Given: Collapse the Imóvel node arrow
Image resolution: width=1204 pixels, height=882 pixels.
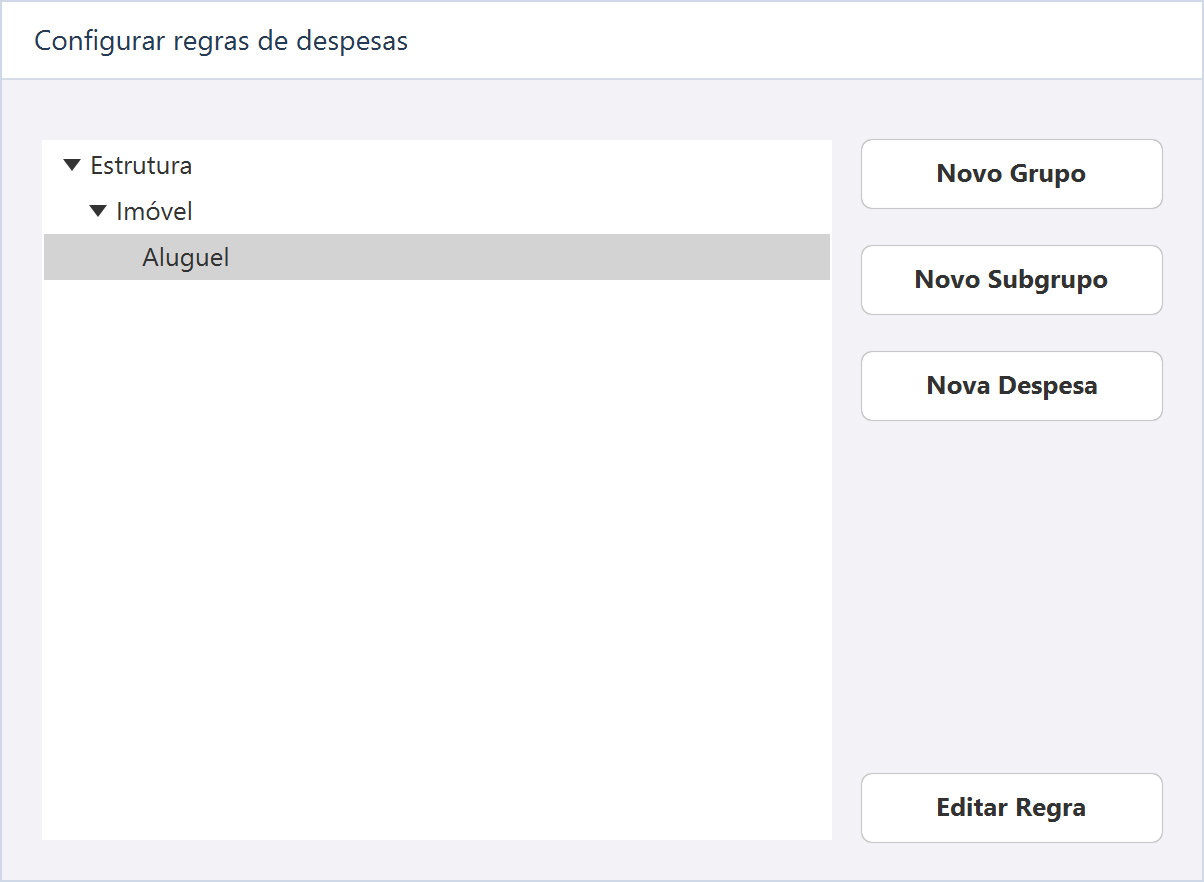Looking at the screenshot, I should click(97, 211).
